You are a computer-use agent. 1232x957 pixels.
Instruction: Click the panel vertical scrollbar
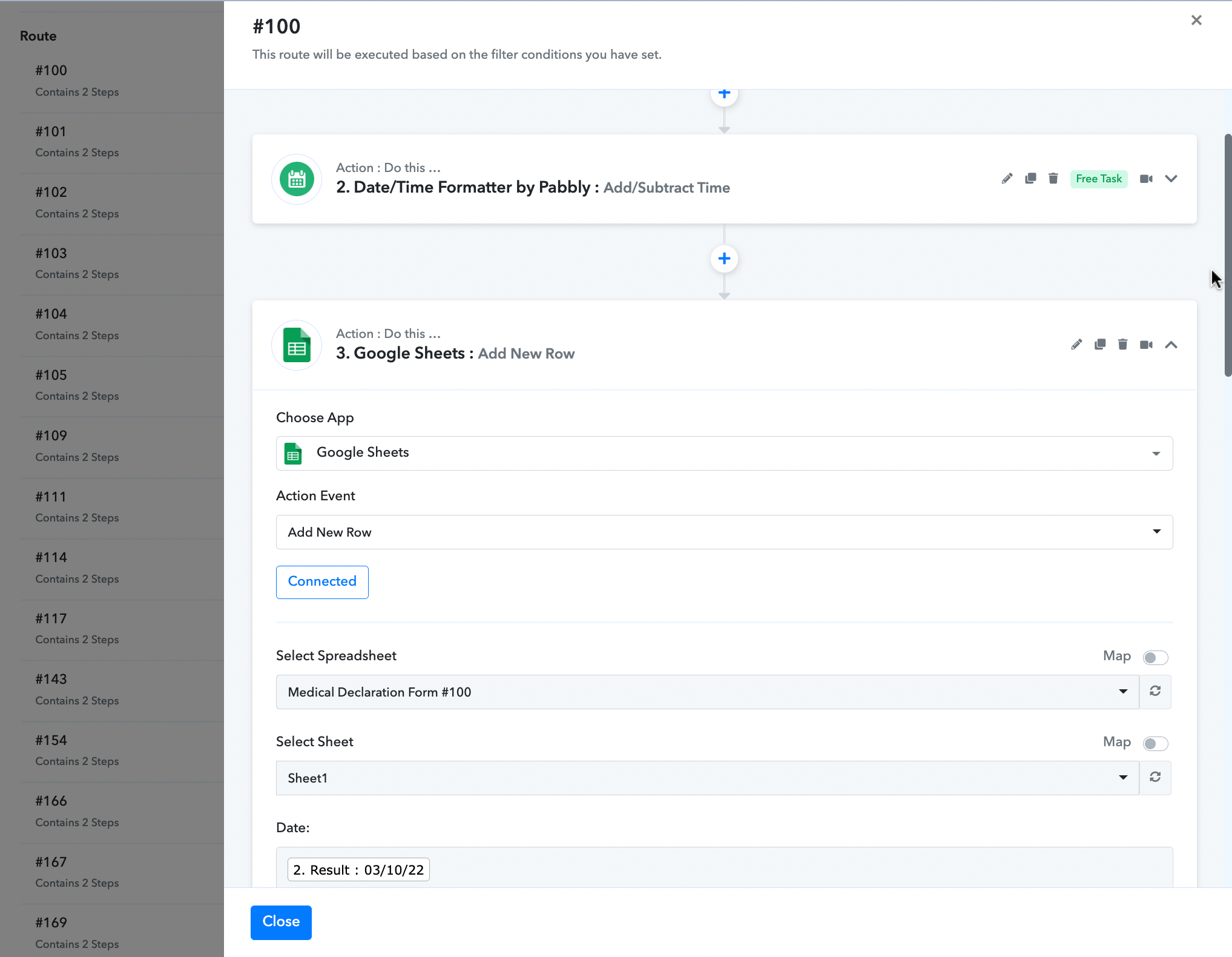[x=1228, y=254]
